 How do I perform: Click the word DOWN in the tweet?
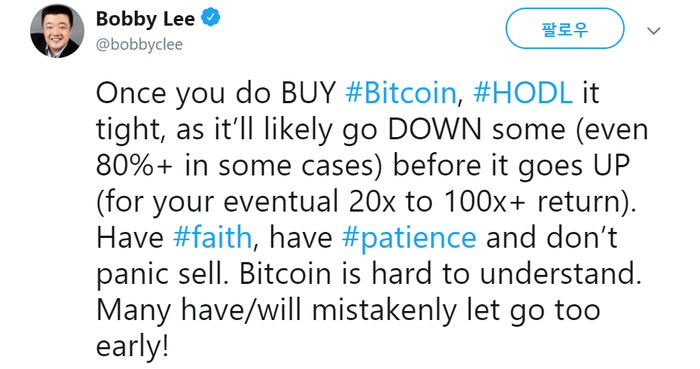point(434,129)
